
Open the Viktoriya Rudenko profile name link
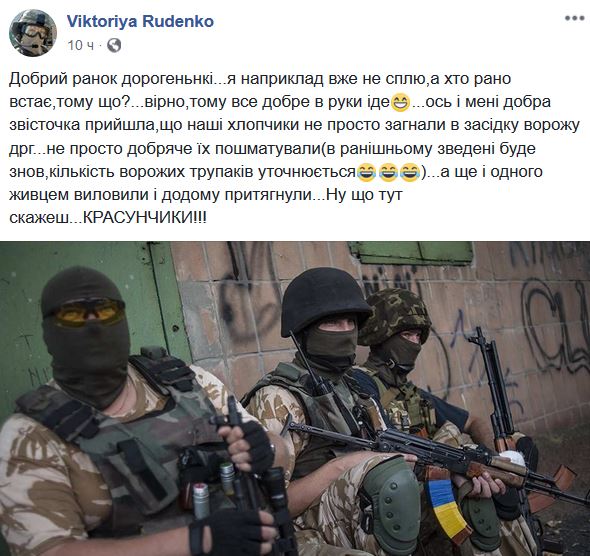pyautogui.click(x=140, y=21)
